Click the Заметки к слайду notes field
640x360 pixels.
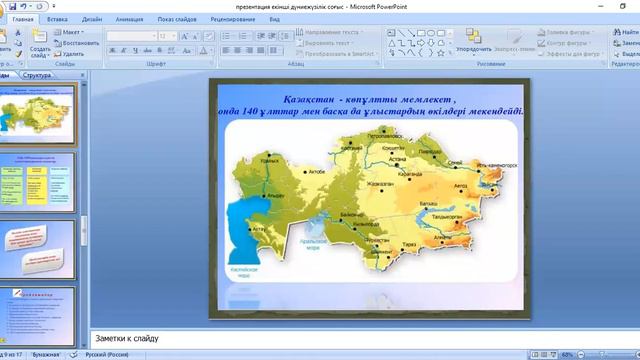[x=364, y=338]
